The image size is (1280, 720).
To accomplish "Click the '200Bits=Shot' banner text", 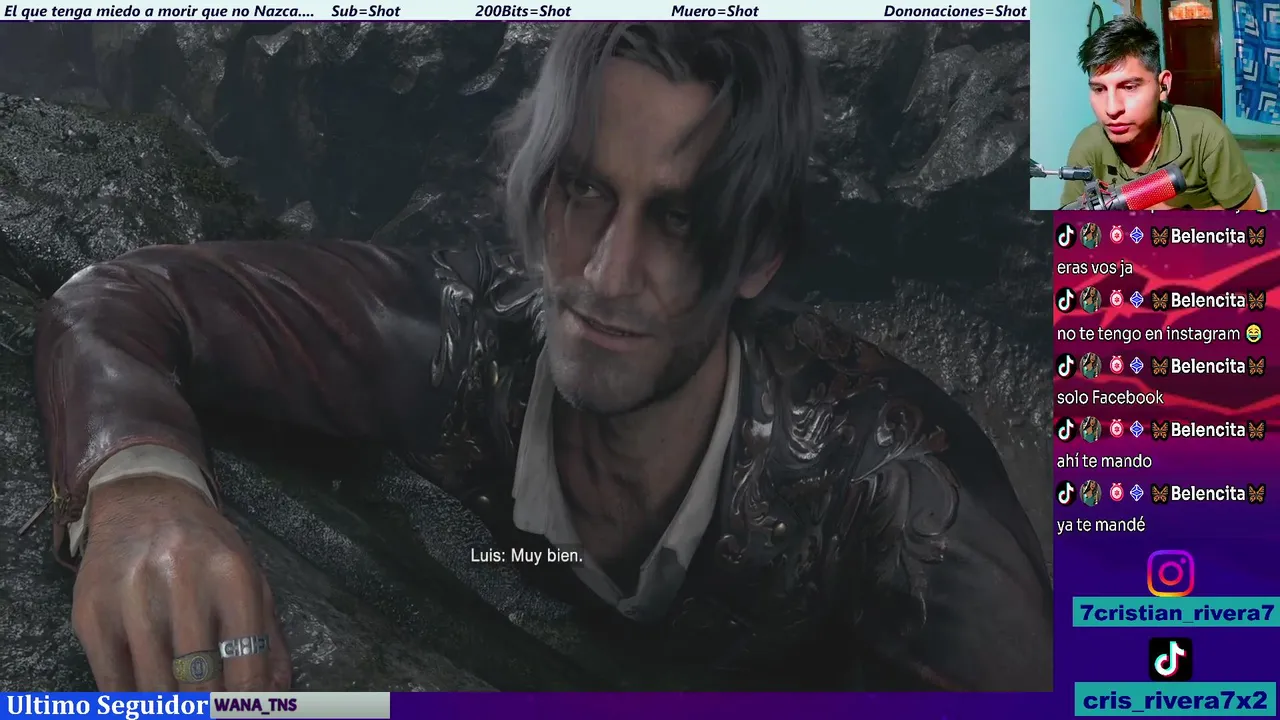I will pyautogui.click(x=523, y=11).
